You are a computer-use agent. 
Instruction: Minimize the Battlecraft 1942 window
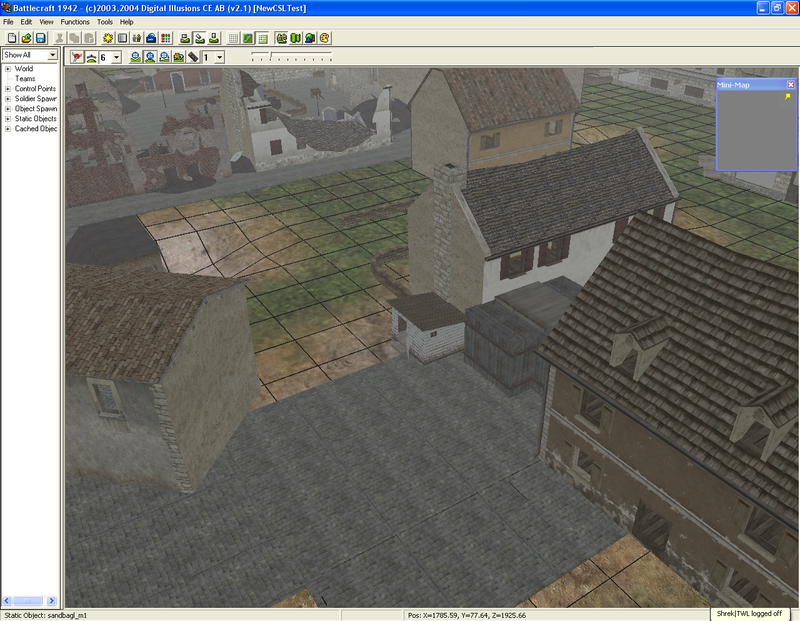pyautogui.click(x=763, y=8)
